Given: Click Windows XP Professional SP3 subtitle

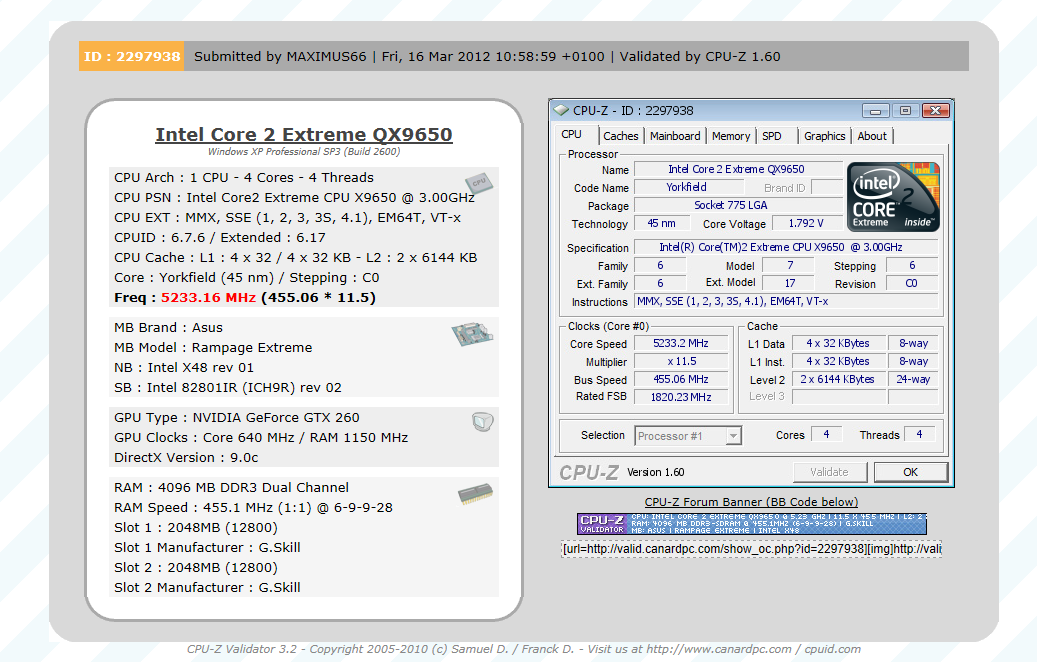Looking at the screenshot, I should point(304,152).
